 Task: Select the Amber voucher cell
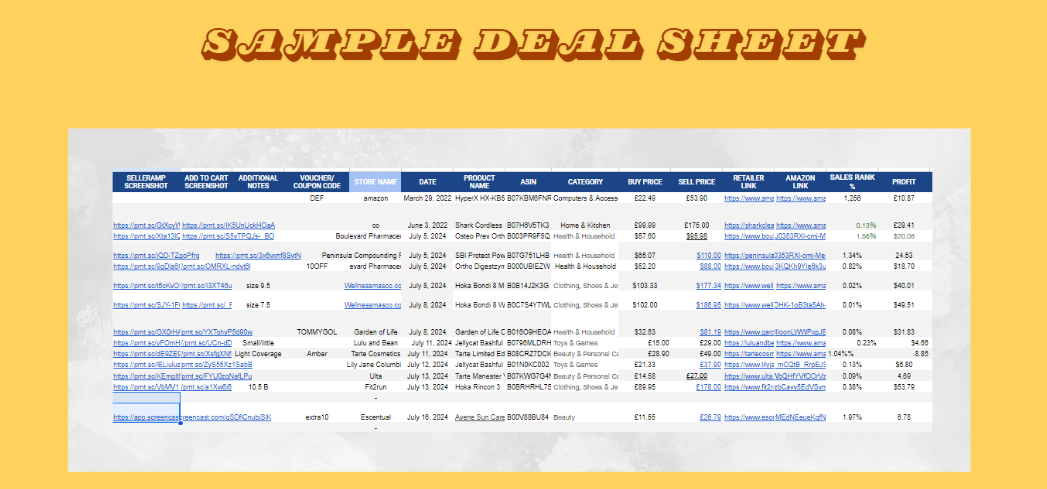pyautogui.click(x=317, y=353)
